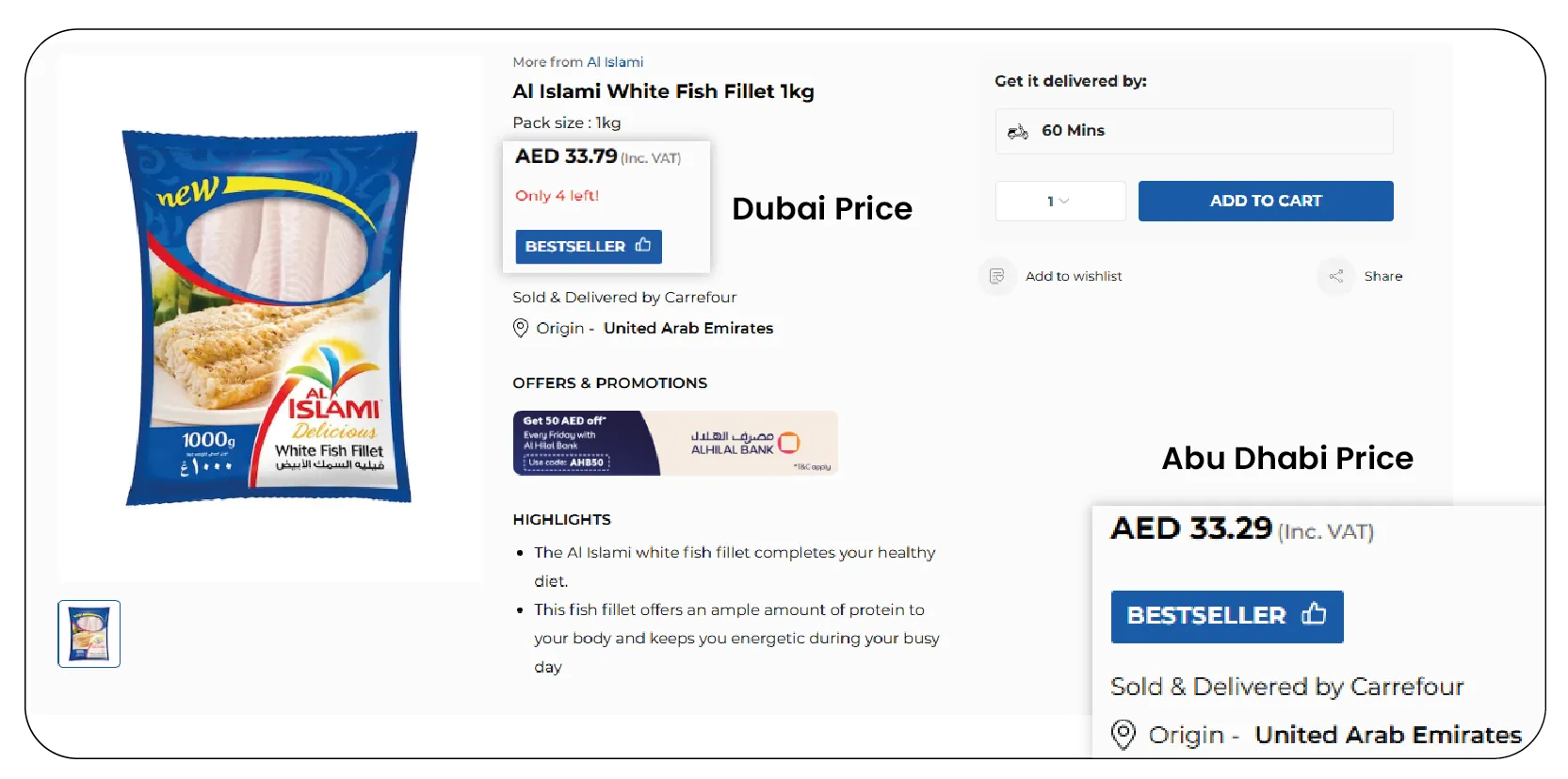This screenshot has width=1568, height=779.
Task: Click the location pin in the Abu Dhabi price card
Action: click(1123, 735)
